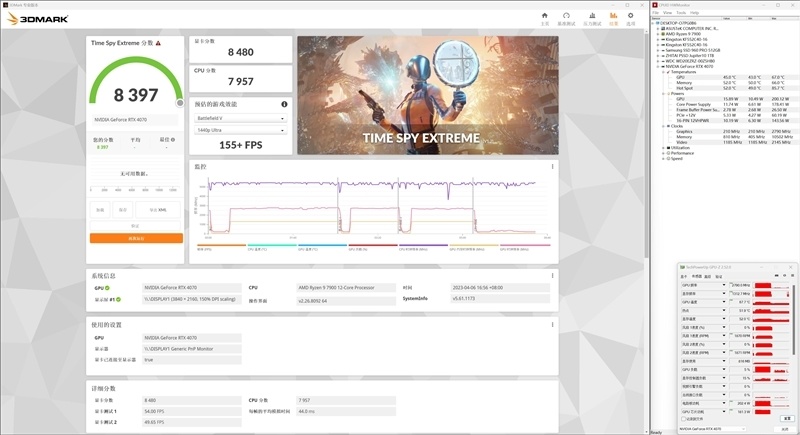The image size is (800, 435).
Task: Open the 3DMark benchmarks icon
Action: 566,16
